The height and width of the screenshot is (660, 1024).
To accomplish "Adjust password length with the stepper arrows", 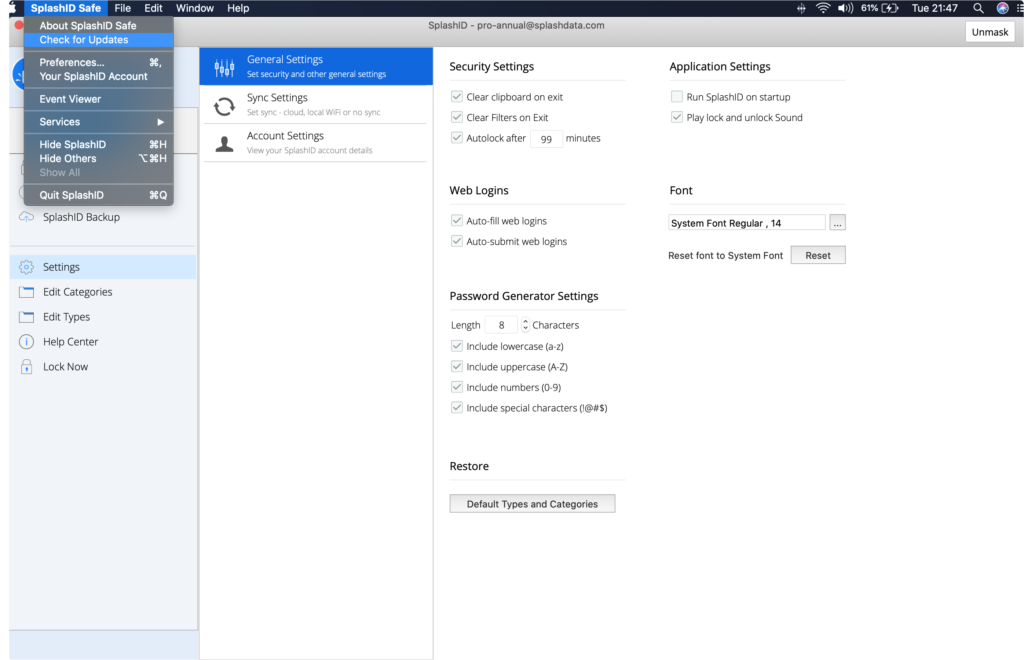I will coord(526,325).
